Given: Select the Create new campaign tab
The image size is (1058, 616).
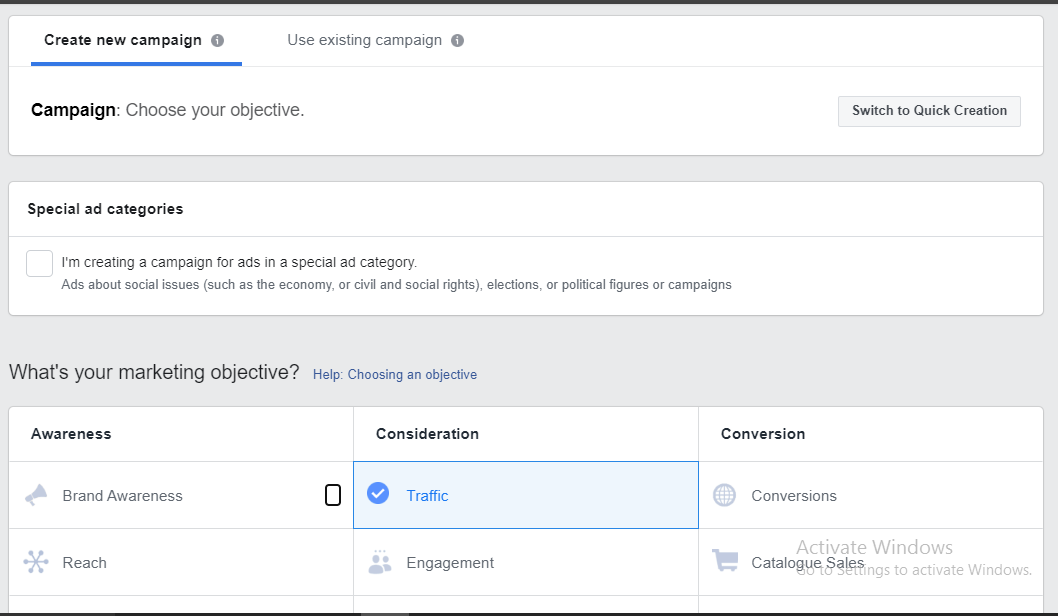Looking at the screenshot, I should coord(123,41).
